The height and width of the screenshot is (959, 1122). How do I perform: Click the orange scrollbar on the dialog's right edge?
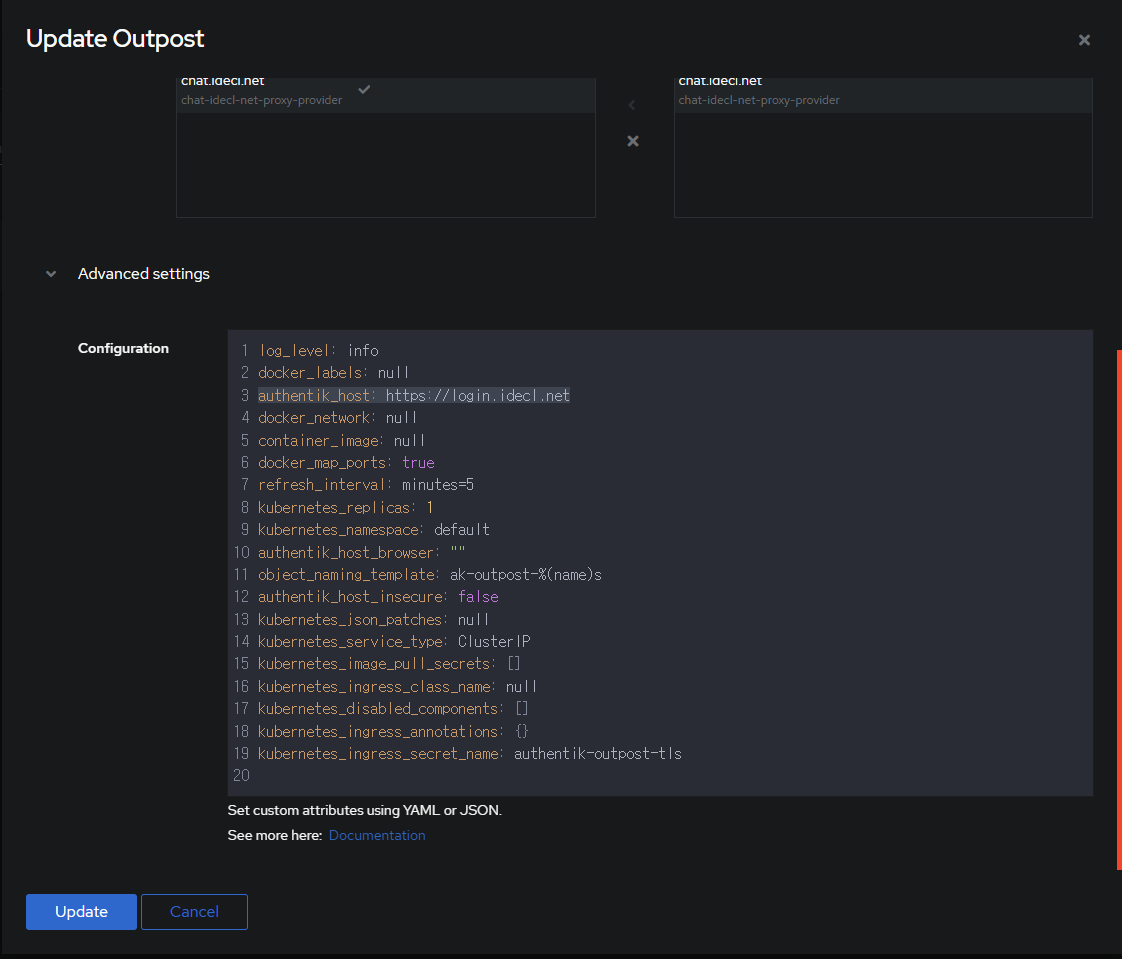pyautogui.click(x=1118, y=608)
